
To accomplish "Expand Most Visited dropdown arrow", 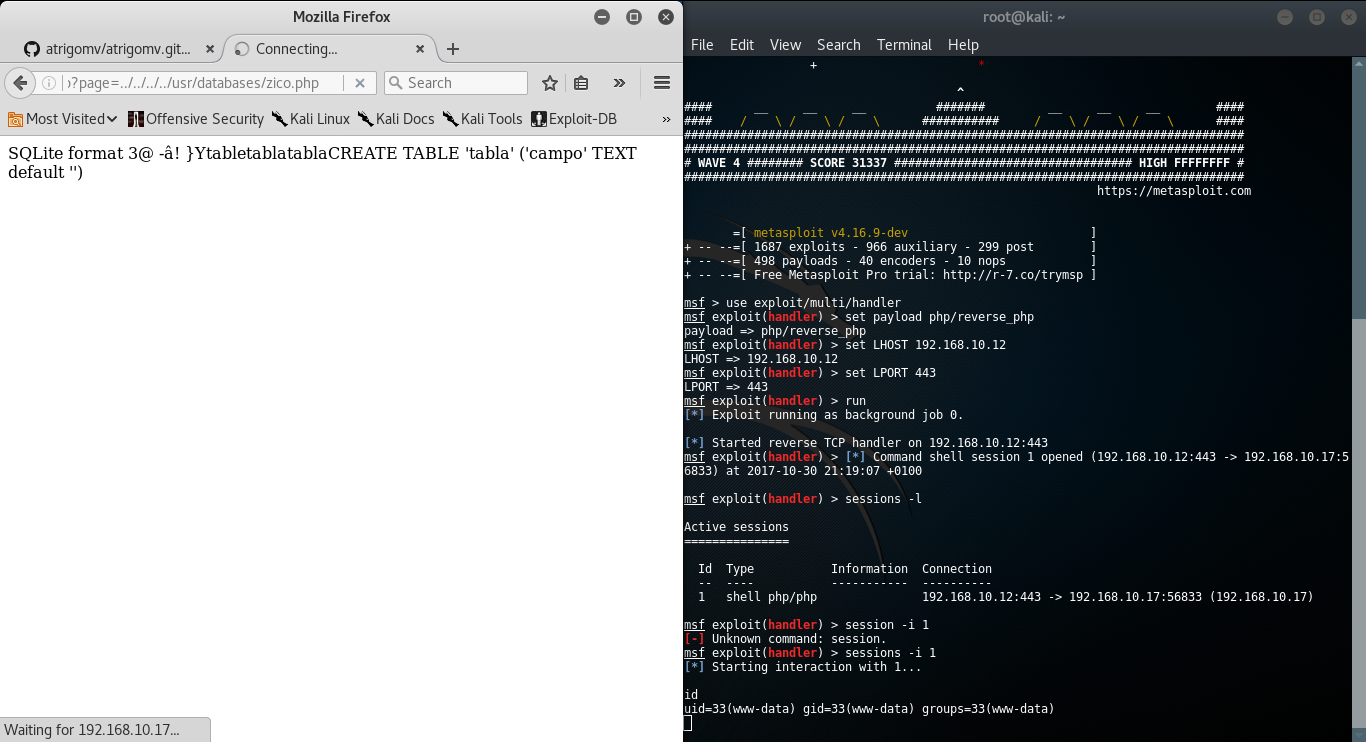I will point(112,119).
